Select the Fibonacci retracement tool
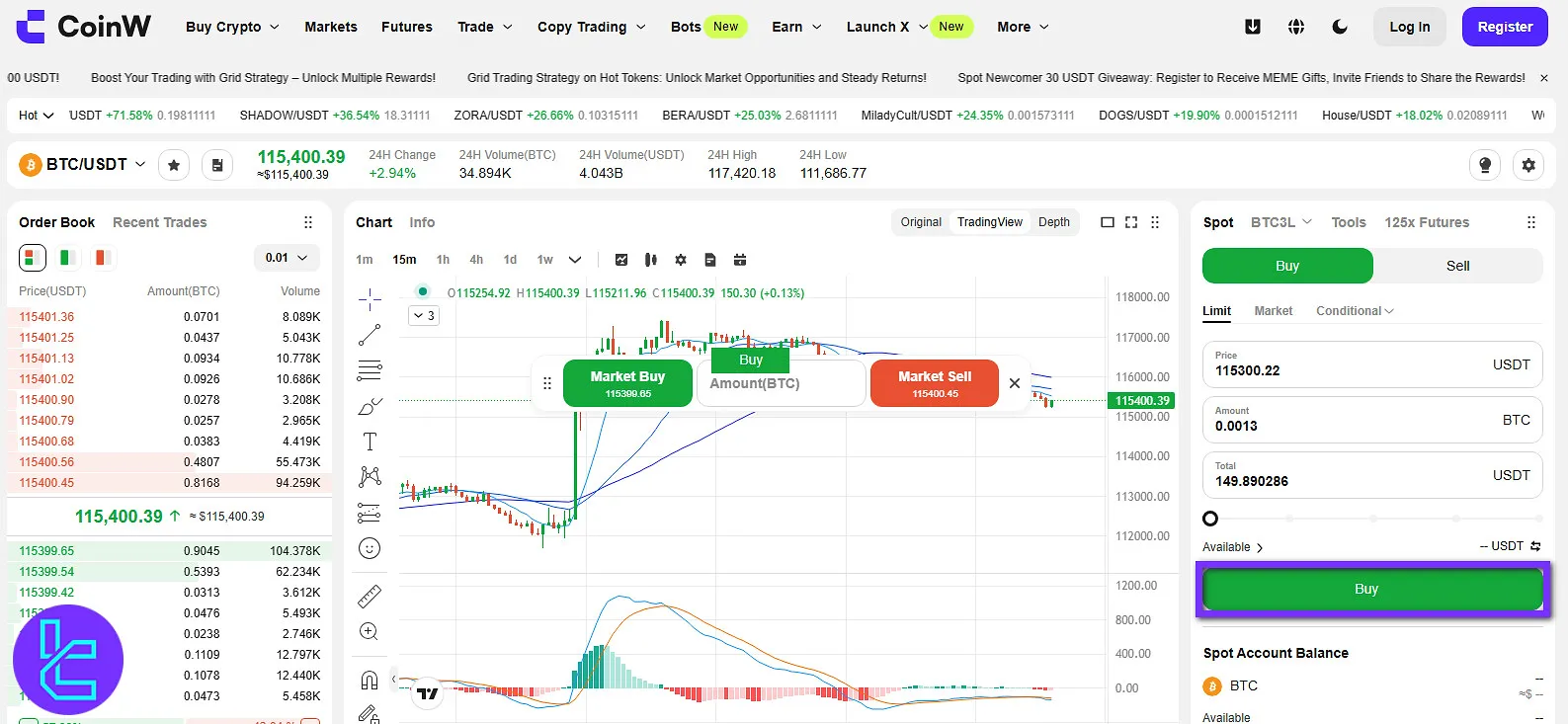1568x724 pixels. tap(370, 370)
